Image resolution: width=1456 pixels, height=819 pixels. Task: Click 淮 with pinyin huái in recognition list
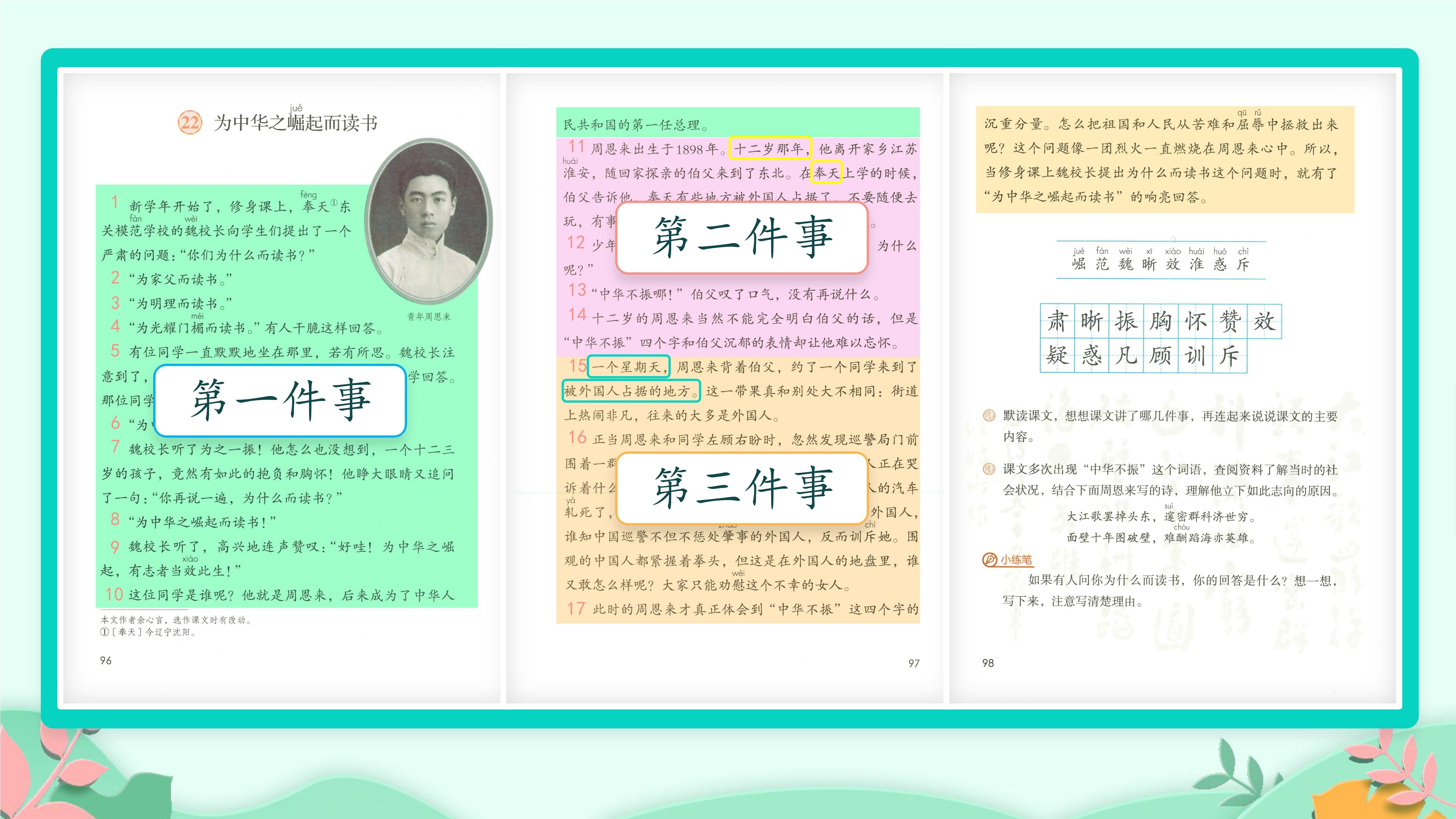pyautogui.click(x=1196, y=259)
